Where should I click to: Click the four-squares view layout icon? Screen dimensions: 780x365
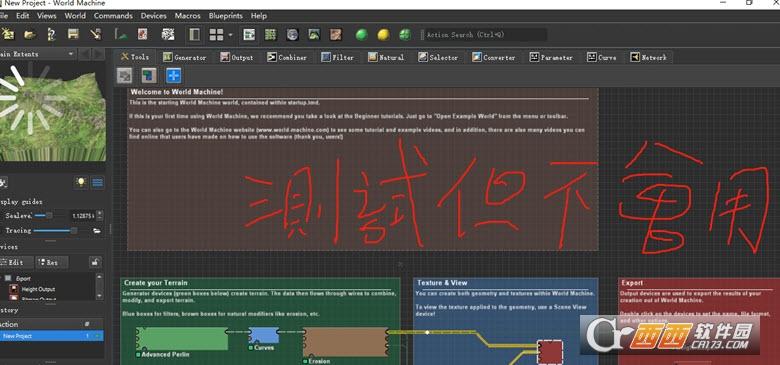coord(216,34)
